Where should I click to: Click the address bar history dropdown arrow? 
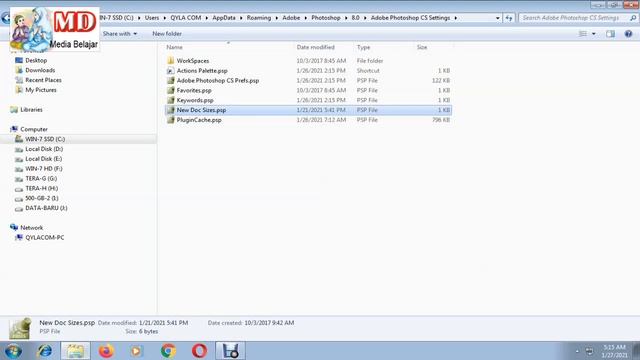click(x=497, y=18)
